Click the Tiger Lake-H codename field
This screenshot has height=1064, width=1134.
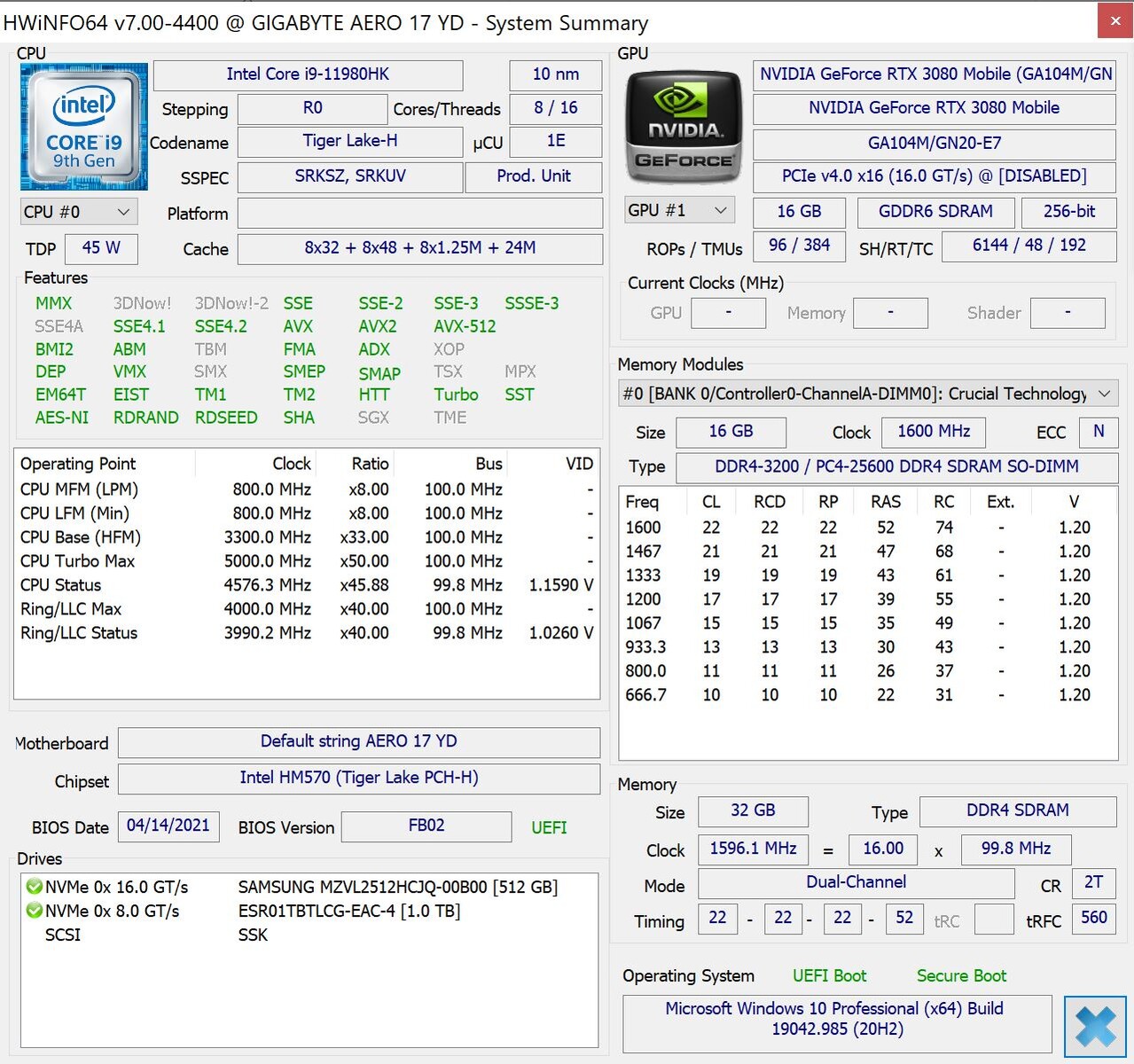350,141
